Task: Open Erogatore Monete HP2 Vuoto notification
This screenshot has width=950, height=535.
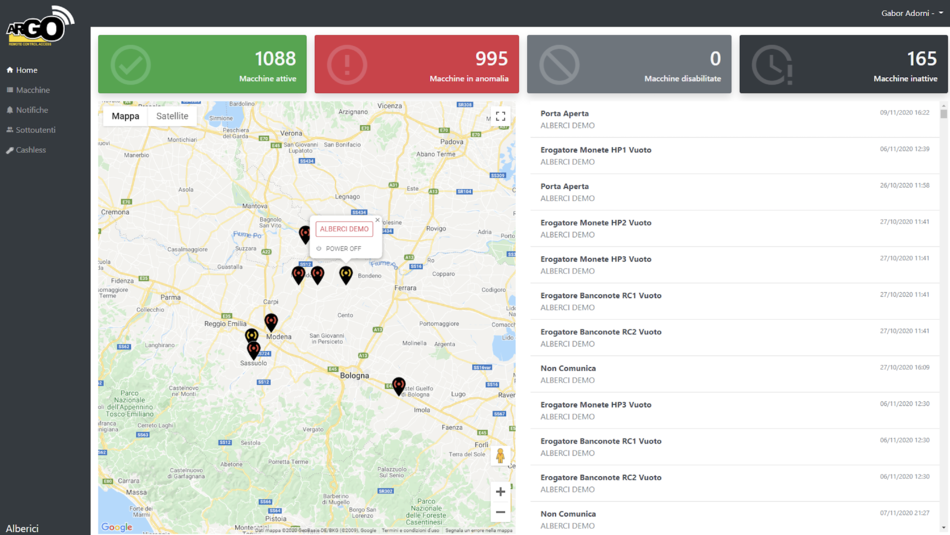Action: click(735, 228)
